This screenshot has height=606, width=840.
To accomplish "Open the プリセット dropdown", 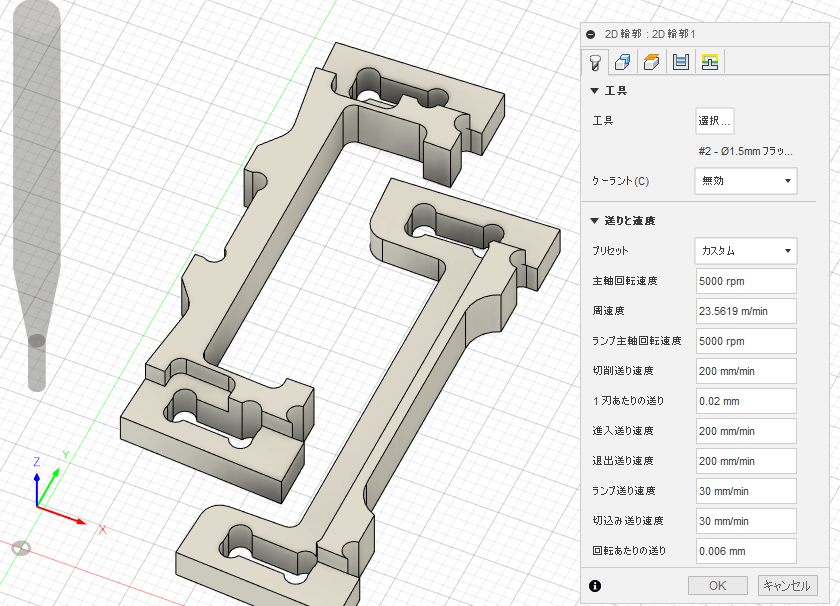I will [x=746, y=251].
